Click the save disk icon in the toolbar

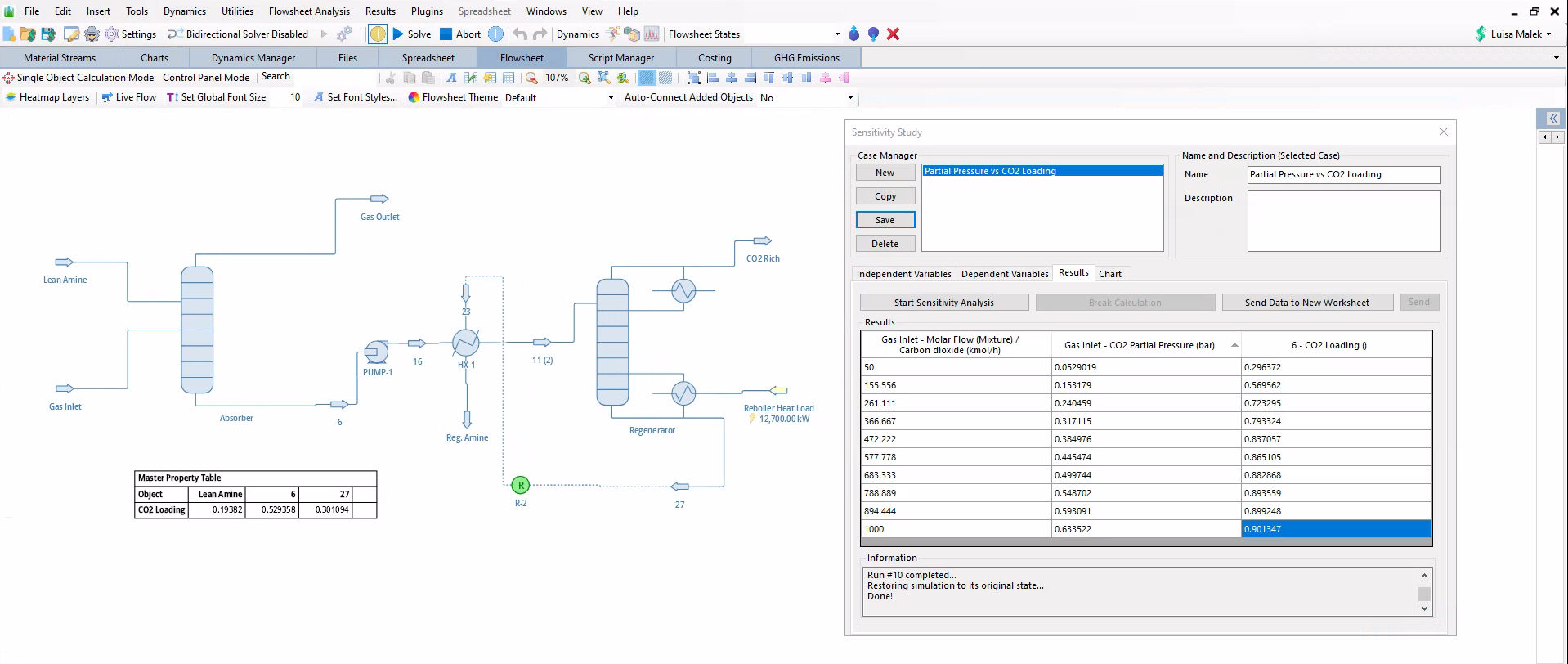(x=48, y=34)
